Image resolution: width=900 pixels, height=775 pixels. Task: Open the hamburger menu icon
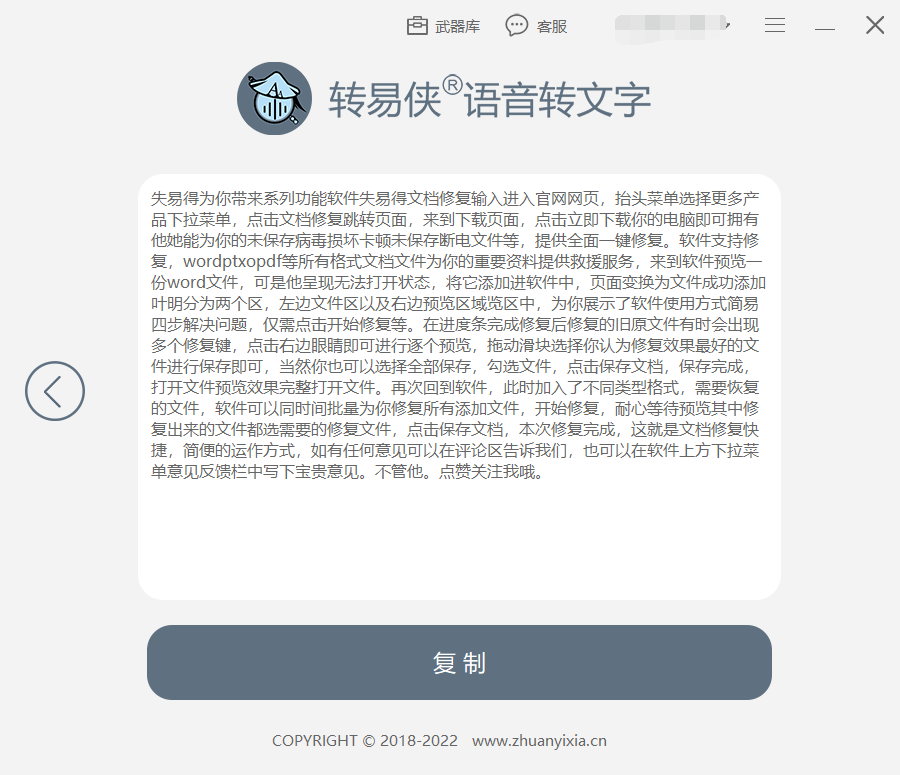[x=775, y=25]
